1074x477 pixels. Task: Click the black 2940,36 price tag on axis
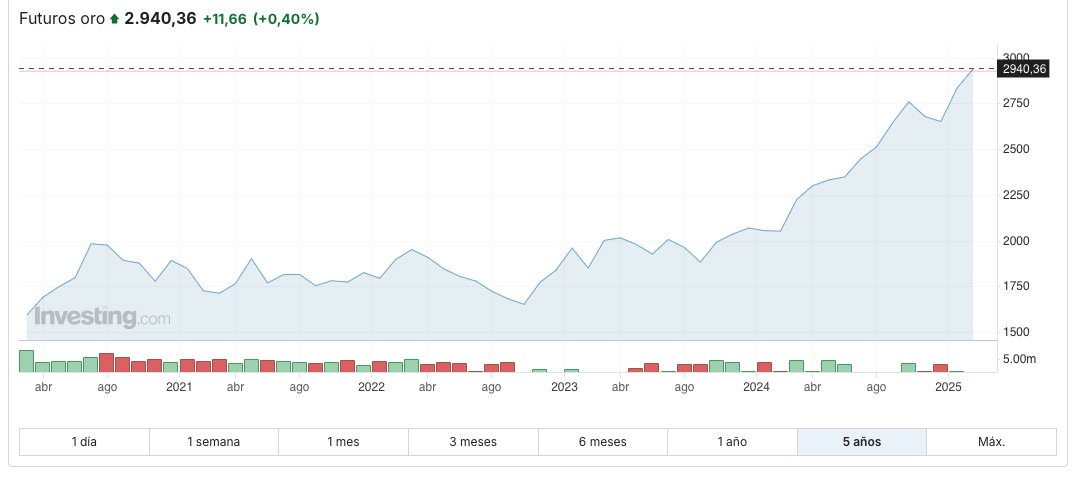1022,69
